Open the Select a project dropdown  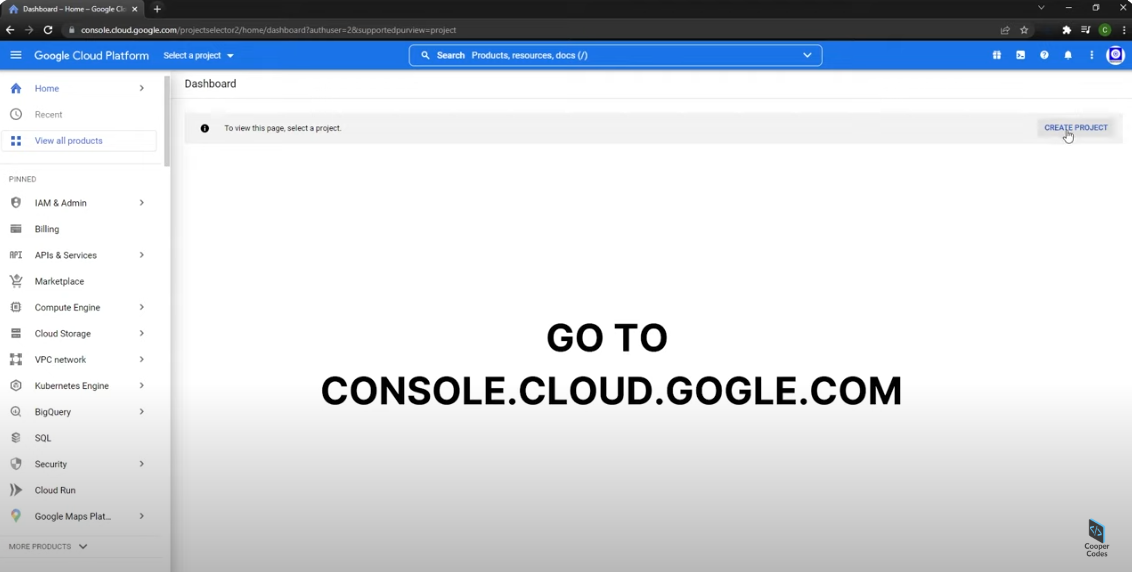[x=199, y=56]
